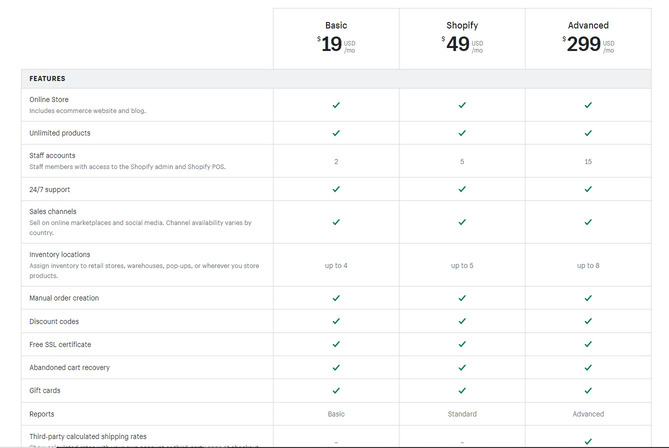This screenshot has height=448, width=669.
Task: Click the $49 Shopify price
Action: [x=462, y=44]
